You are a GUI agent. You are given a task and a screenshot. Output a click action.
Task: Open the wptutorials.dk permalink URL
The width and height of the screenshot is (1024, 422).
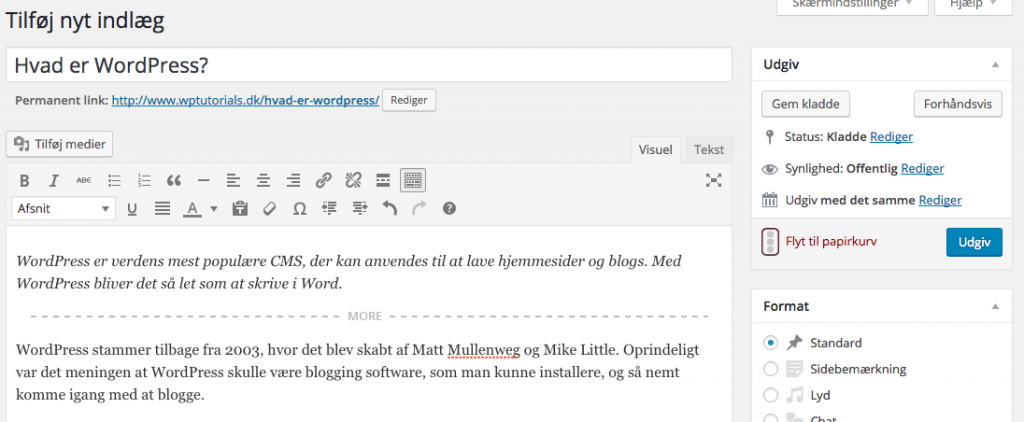(x=246, y=101)
